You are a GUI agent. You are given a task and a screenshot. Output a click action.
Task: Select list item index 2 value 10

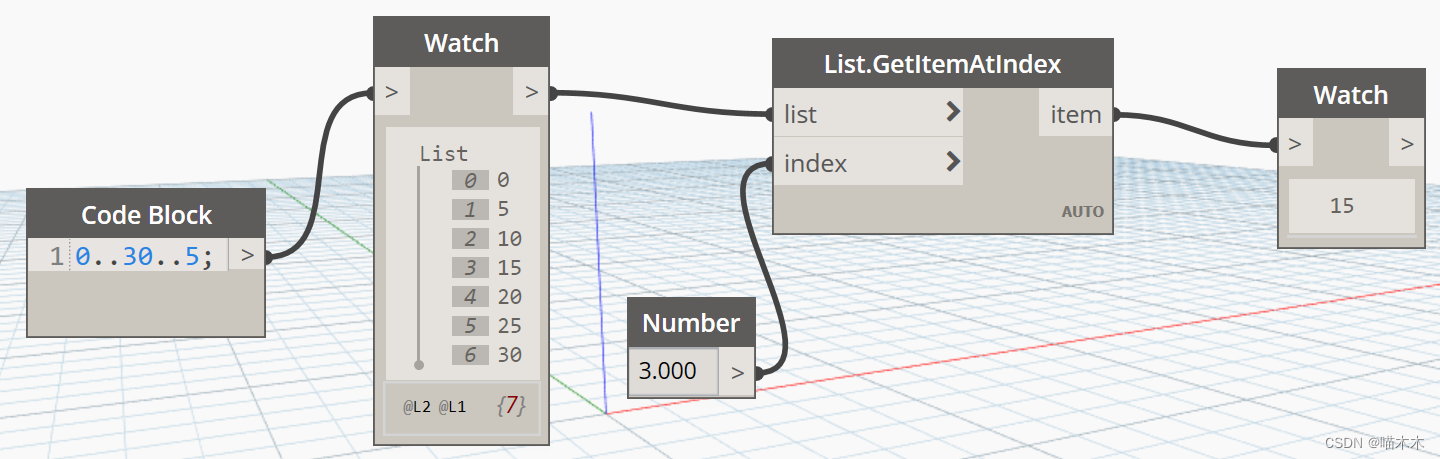[x=486, y=238]
